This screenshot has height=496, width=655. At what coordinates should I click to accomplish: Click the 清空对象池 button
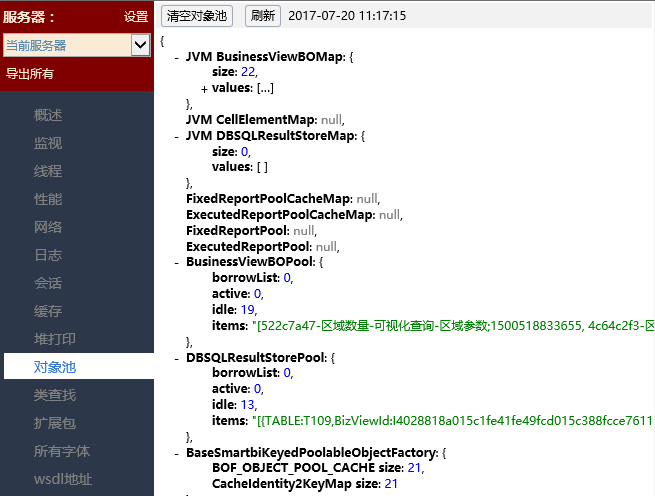pyautogui.click(x=197, y=16)
